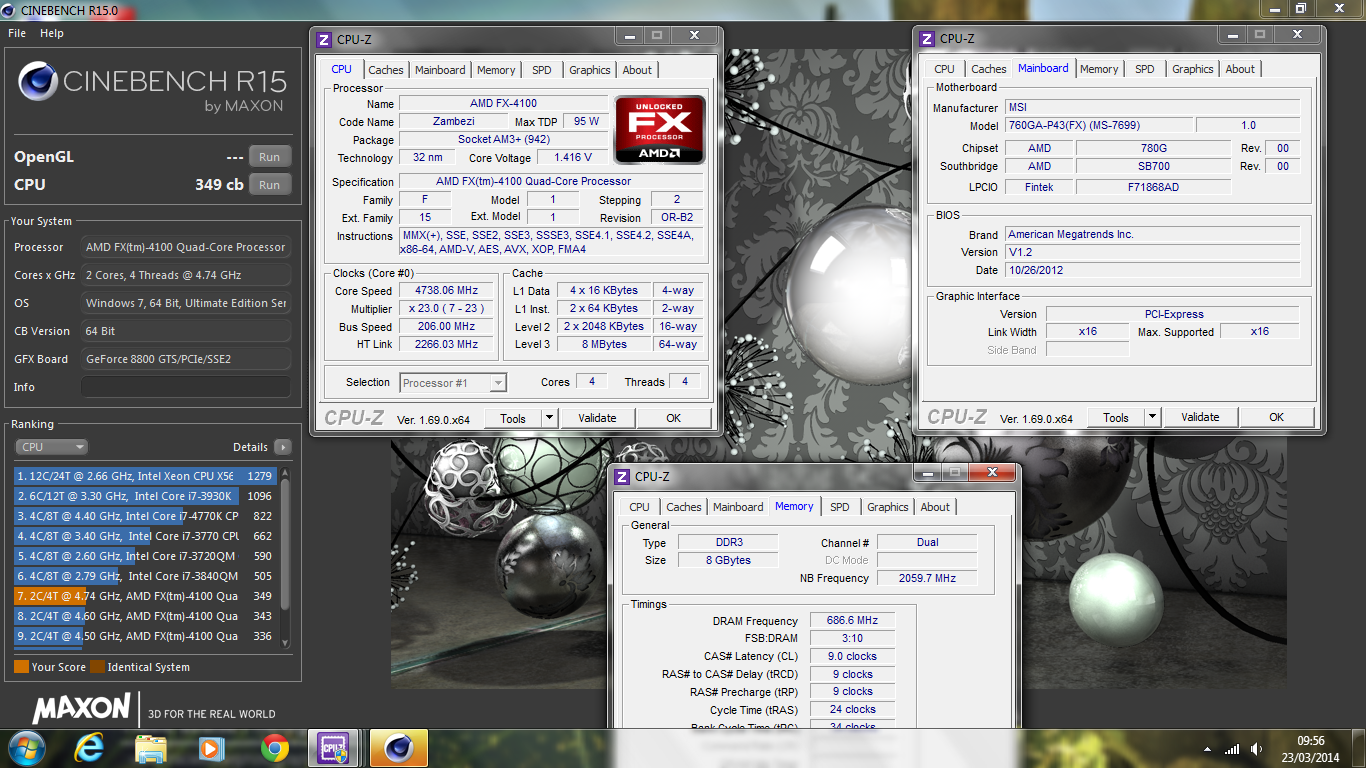The width and height of the screenshot is (1366, 768).
Task: Open the Windows Start menu orb
Action: pos(25,747)
